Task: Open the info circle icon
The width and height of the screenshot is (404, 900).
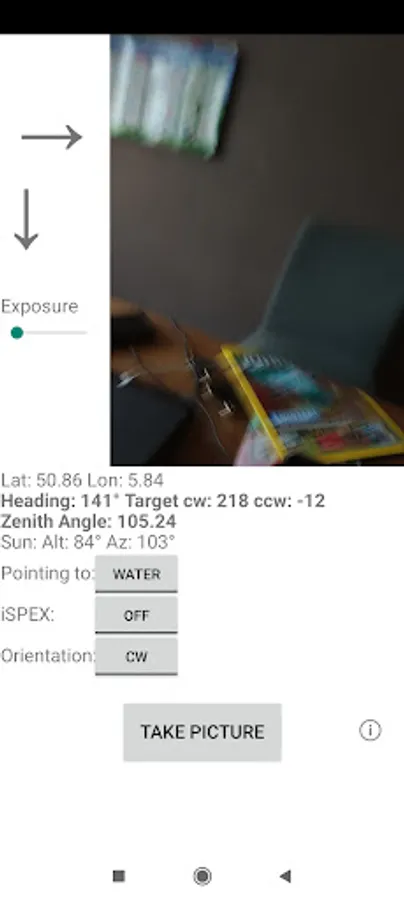Action: [x=370, y=731]
